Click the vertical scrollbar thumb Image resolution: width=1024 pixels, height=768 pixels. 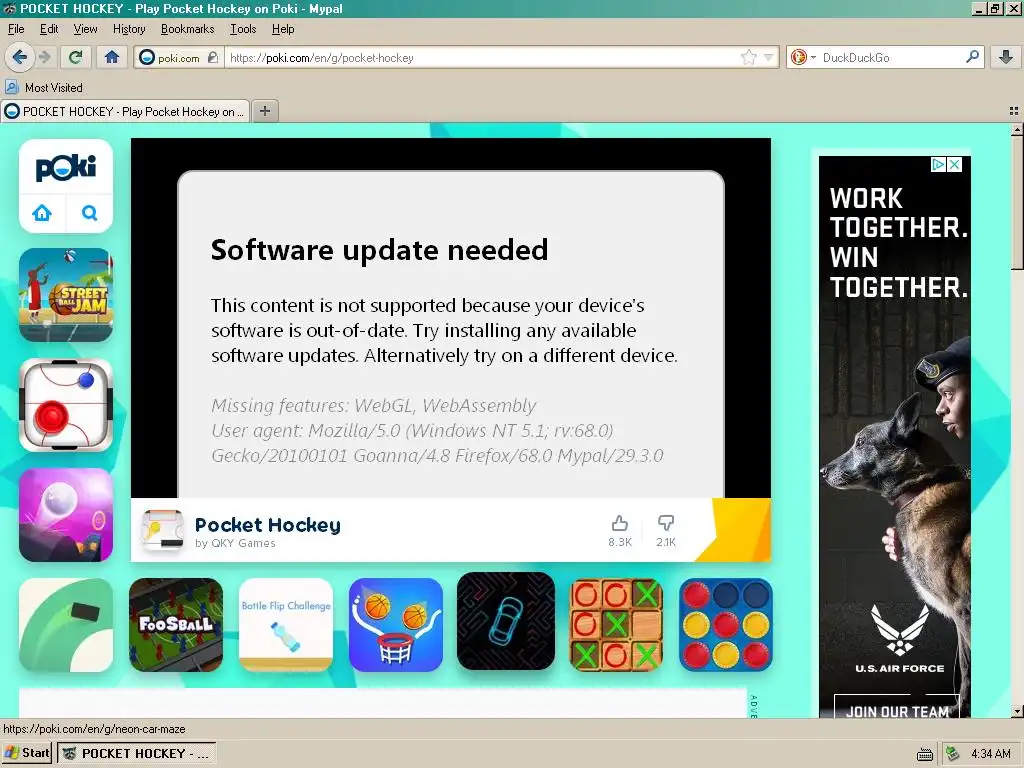1017,202
